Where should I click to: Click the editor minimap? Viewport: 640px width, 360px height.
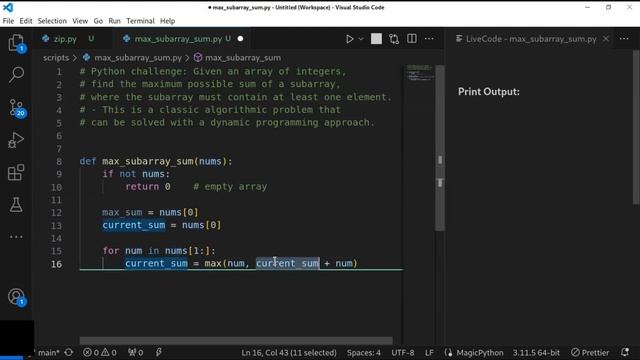pos(420,73)
